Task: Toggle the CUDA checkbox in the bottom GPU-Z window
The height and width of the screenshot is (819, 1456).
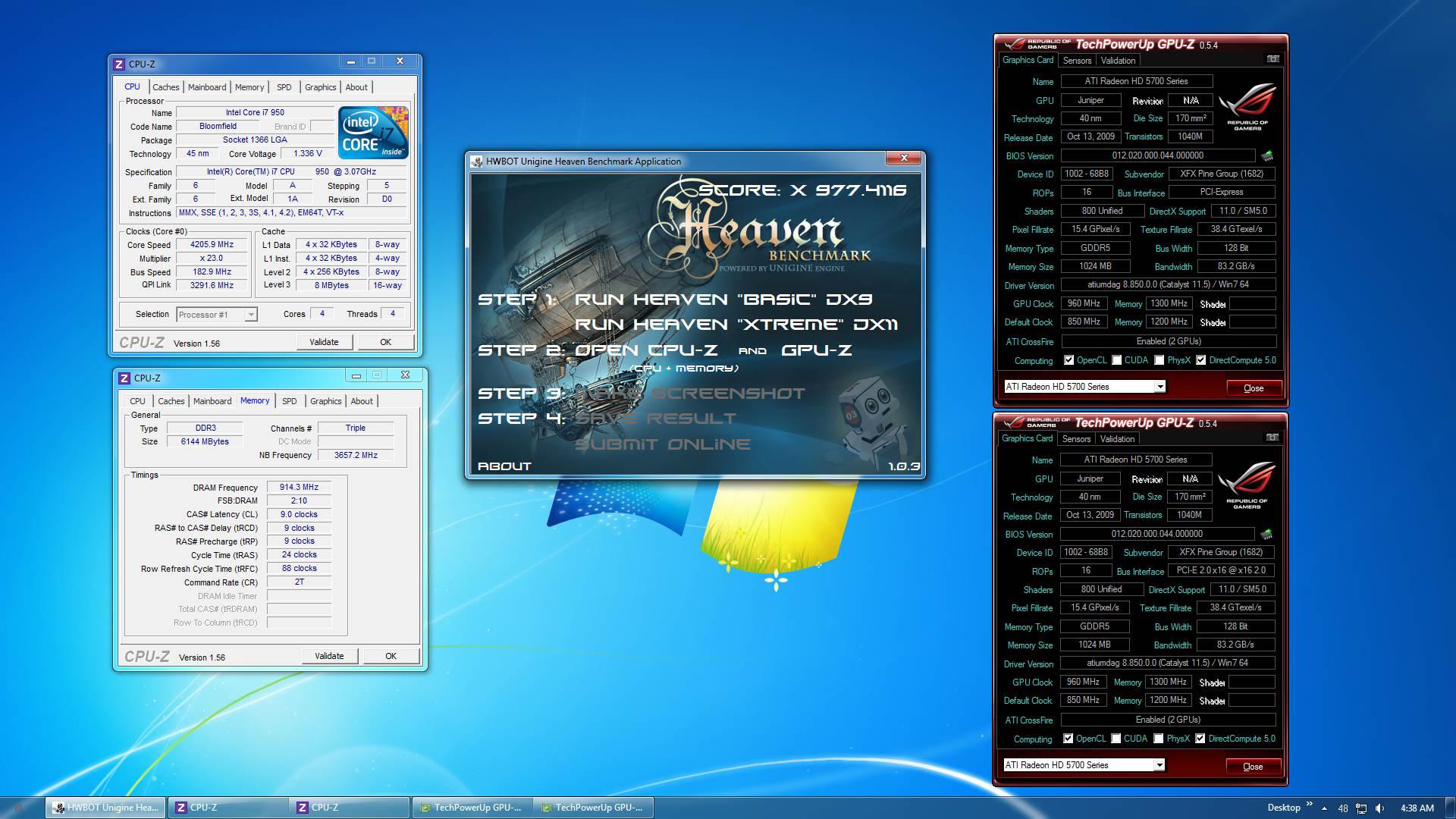Action: (1116, 739)
